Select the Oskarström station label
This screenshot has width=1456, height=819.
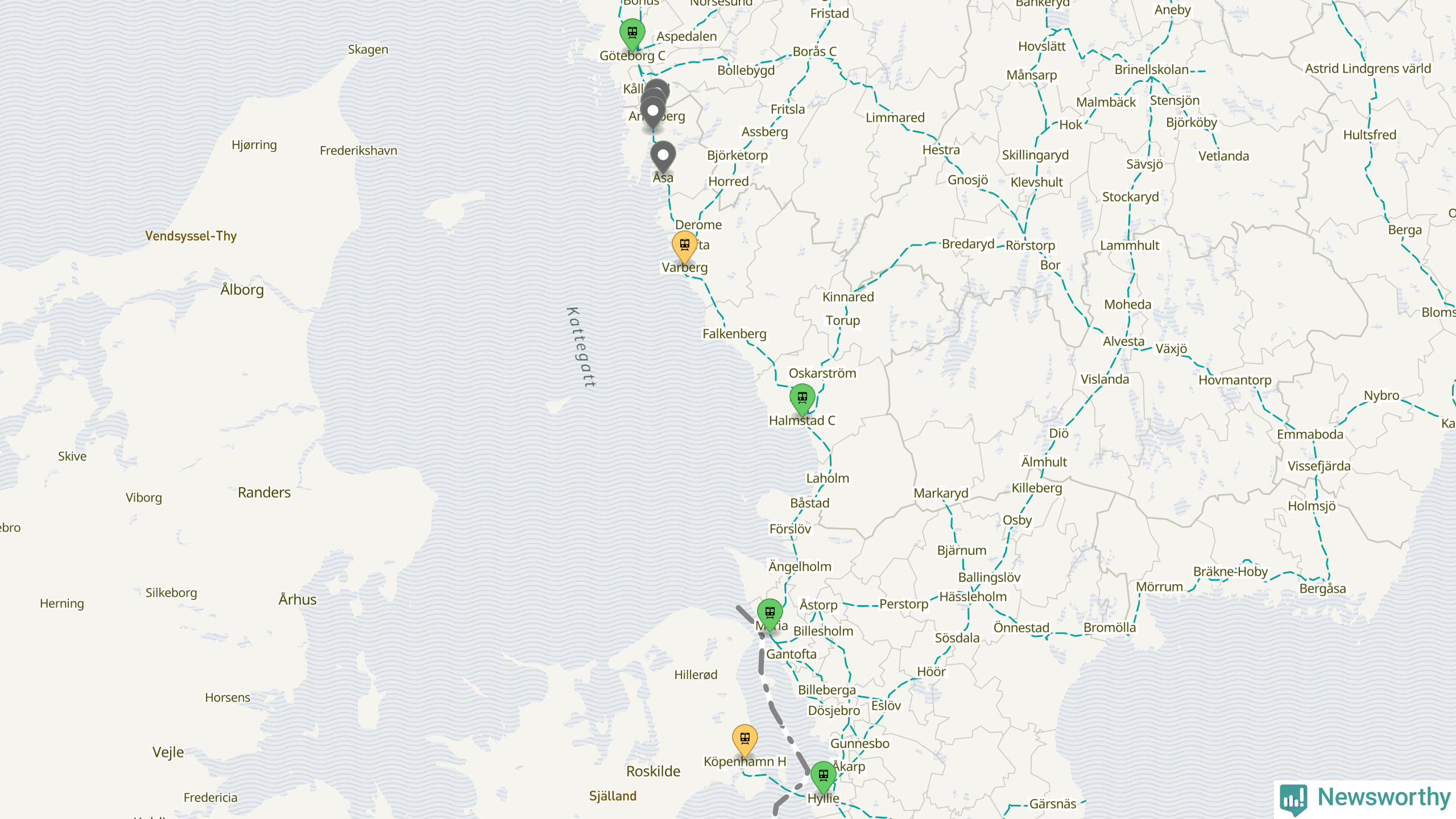tap(822, 374)
